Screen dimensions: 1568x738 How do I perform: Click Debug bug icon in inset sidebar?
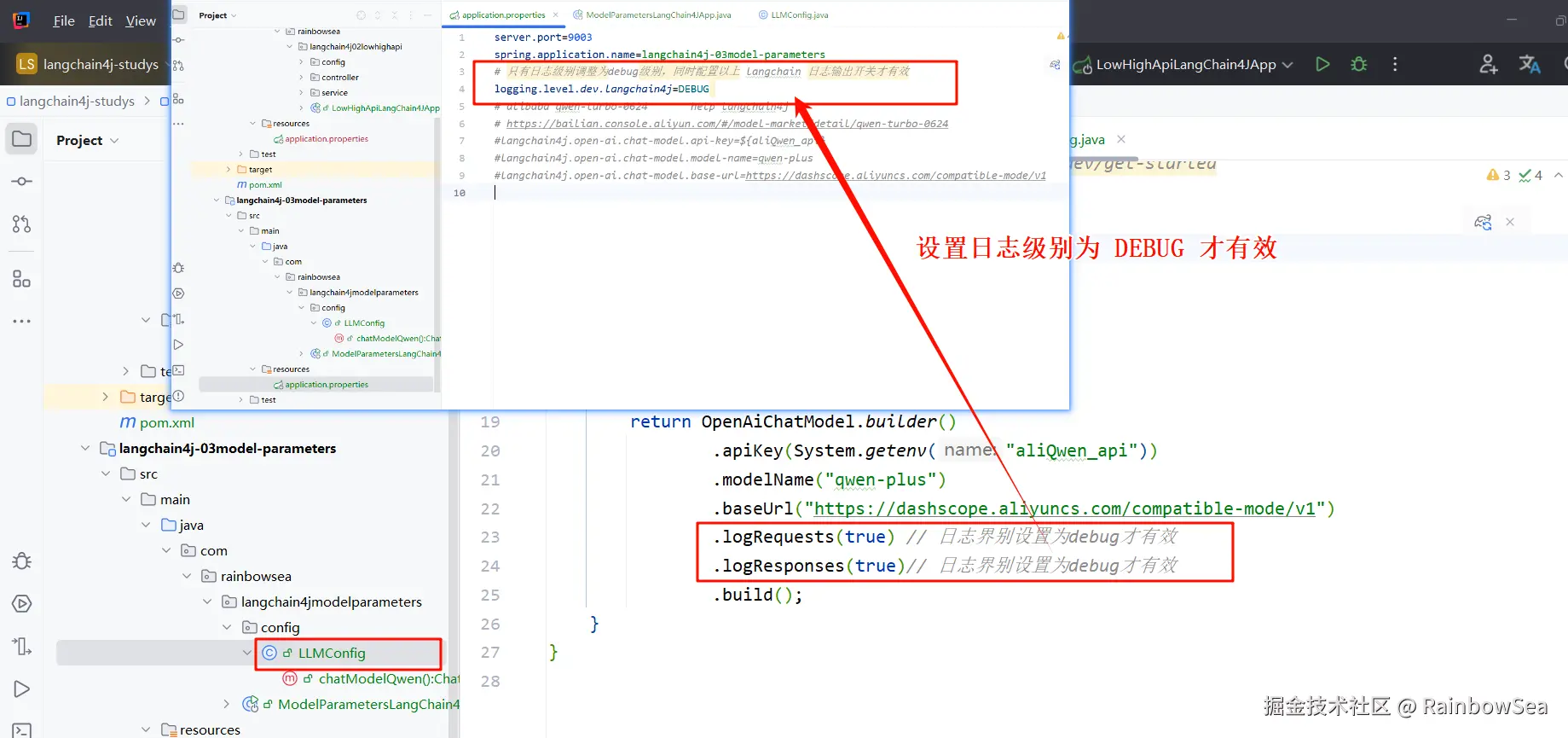[x=178, y=268]
